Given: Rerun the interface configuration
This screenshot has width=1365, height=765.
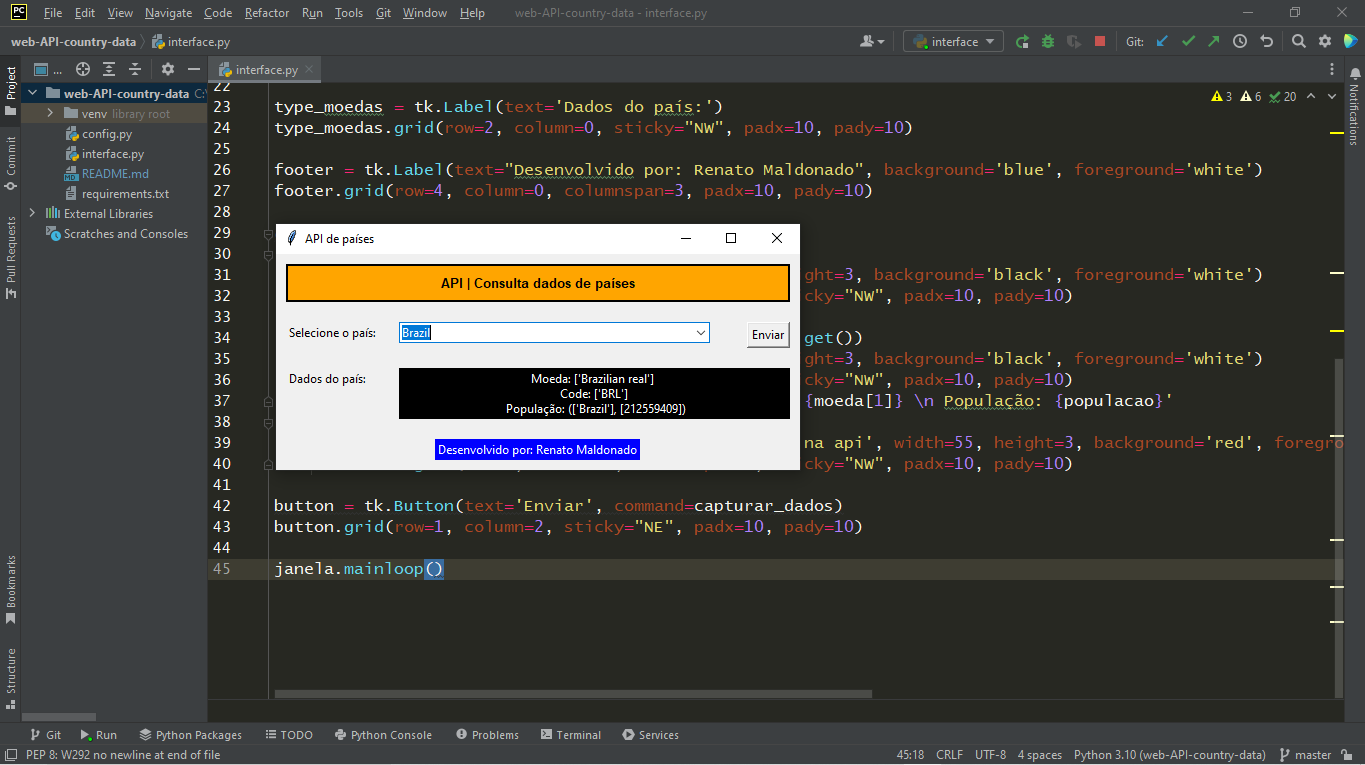Looking at the screenshot, I should [1022, 42].
